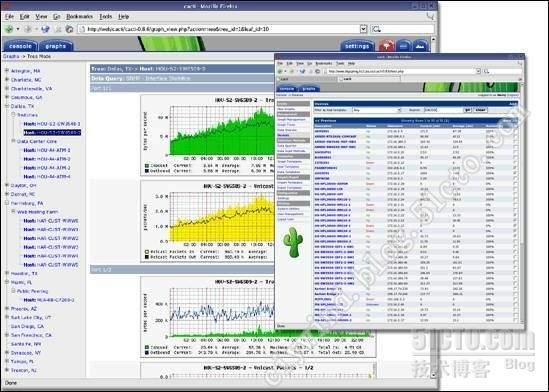
Task: Click the Search text field in the front window filter
Action: (x=443, y=110)
